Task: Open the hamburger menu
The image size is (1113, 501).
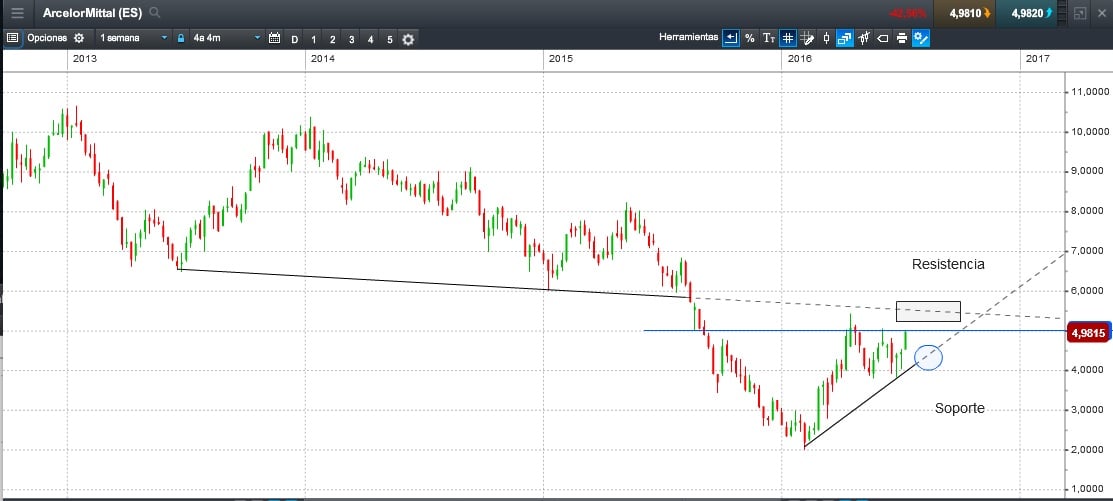Action: (17, 14)
